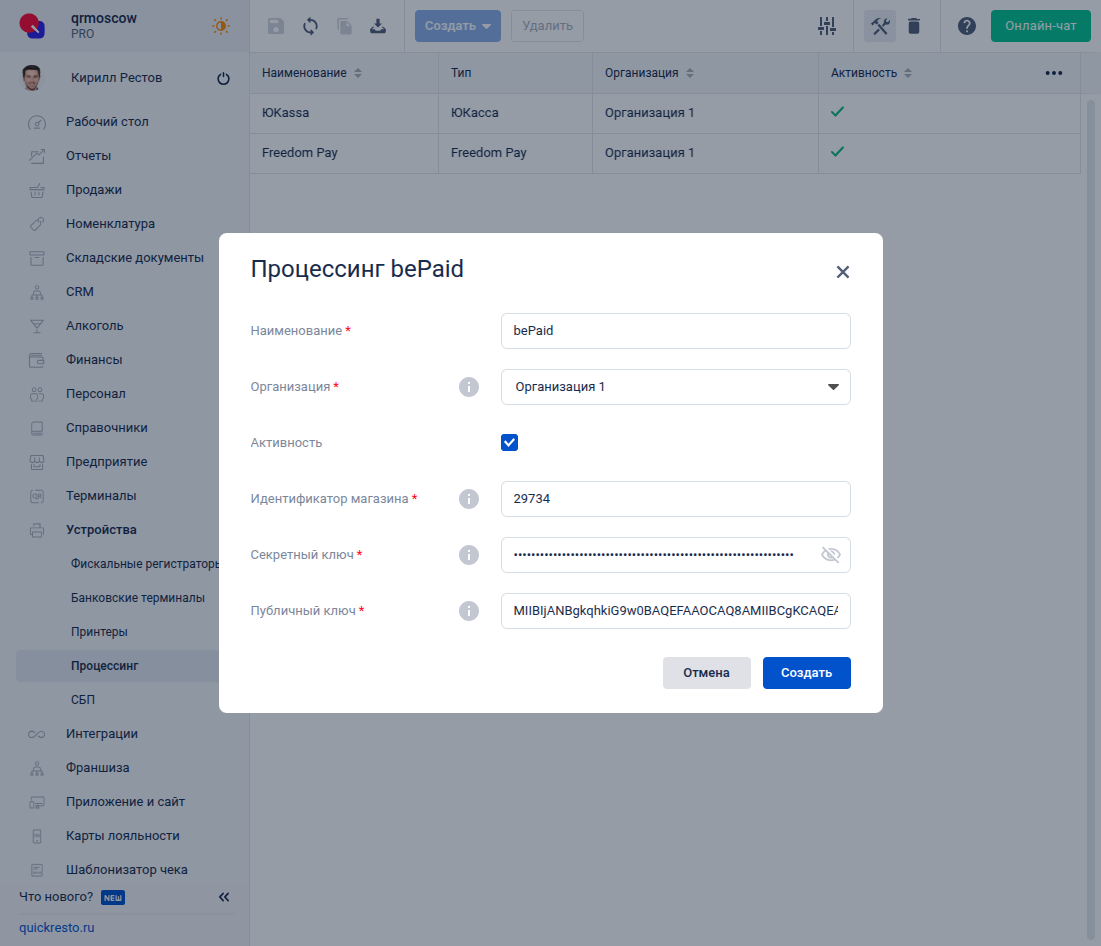Open the Создать dropdown in toolbar

[x=458, y=26]
